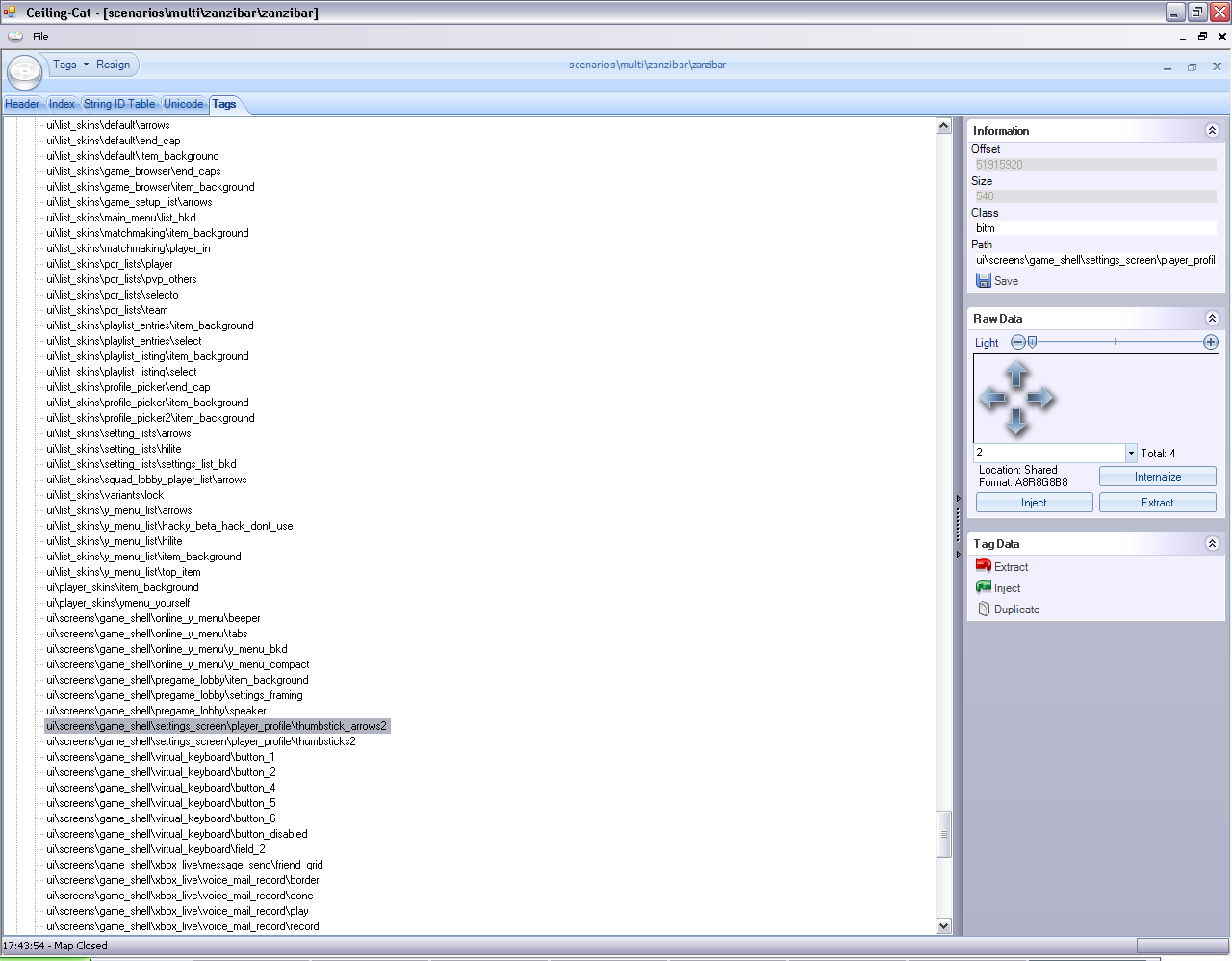Click the small disc icon beside File
This screenshot has width=1232, height=961.
15,37
